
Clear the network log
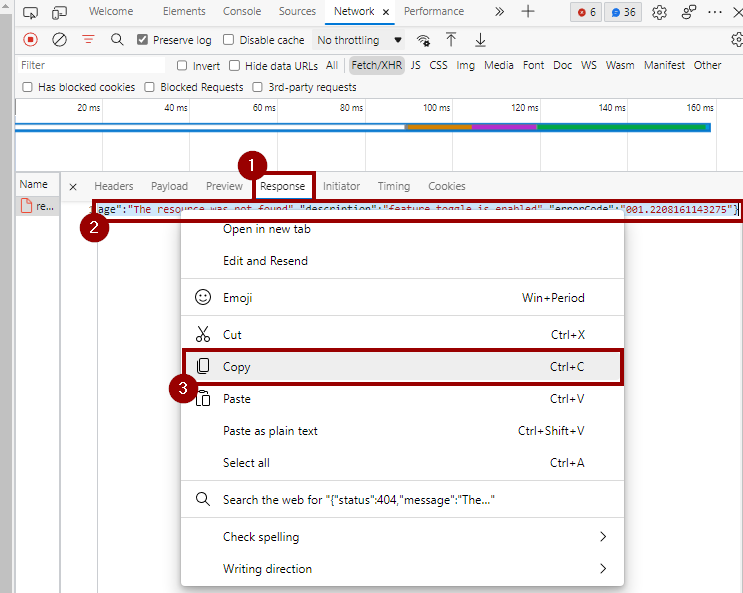pyautogui.click(x=59, y=40)
